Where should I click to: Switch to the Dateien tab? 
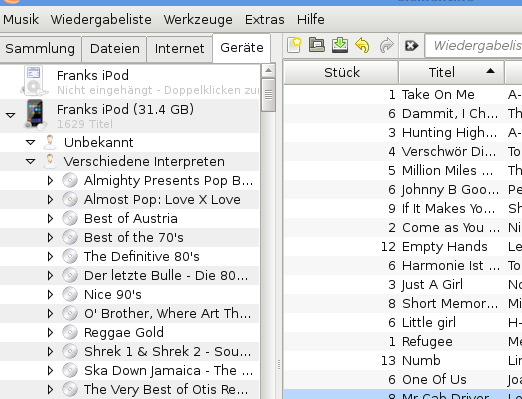pyautogui.click(x=114, y=49)
